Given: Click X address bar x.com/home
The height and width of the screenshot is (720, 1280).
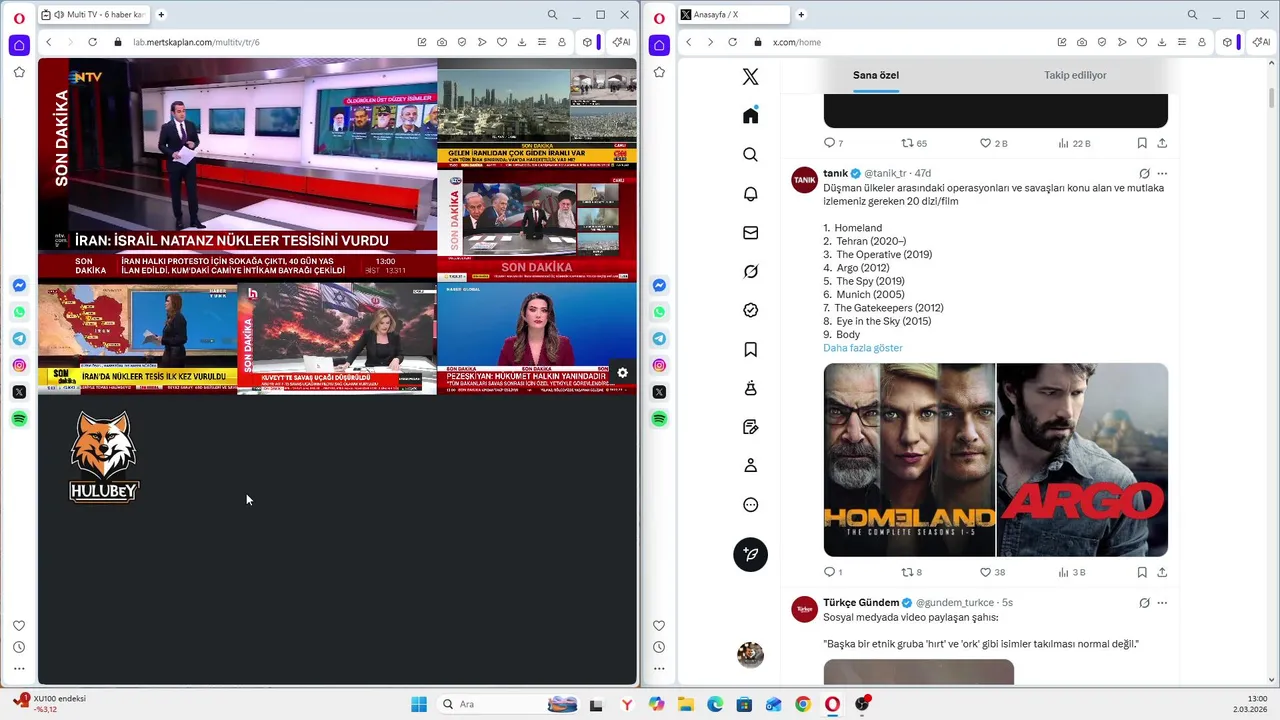Looking at the screenshot, I should (x=797, y=42).
